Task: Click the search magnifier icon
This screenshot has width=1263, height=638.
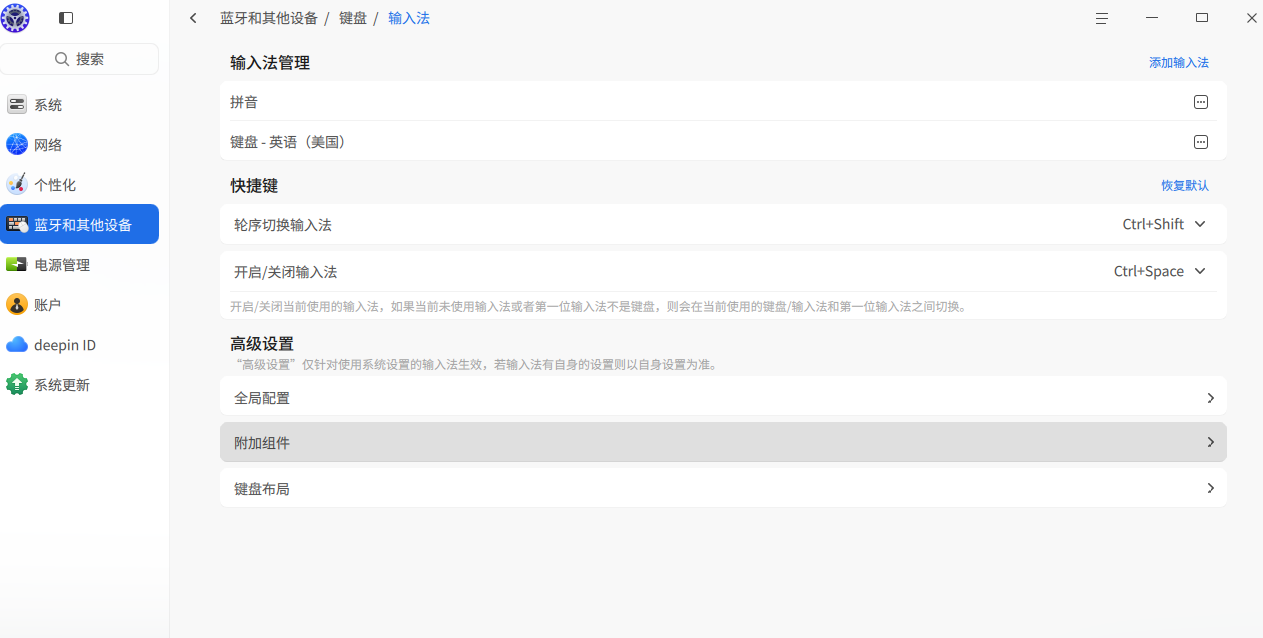Action: click(x=62, y=59)
